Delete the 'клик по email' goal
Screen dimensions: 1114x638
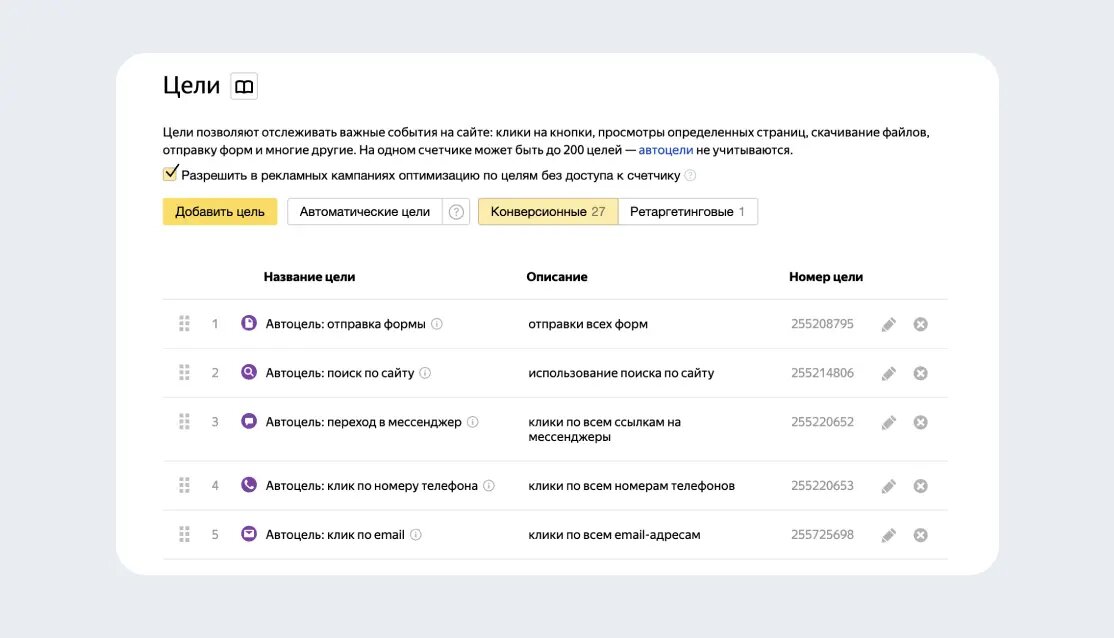point(920,535)
